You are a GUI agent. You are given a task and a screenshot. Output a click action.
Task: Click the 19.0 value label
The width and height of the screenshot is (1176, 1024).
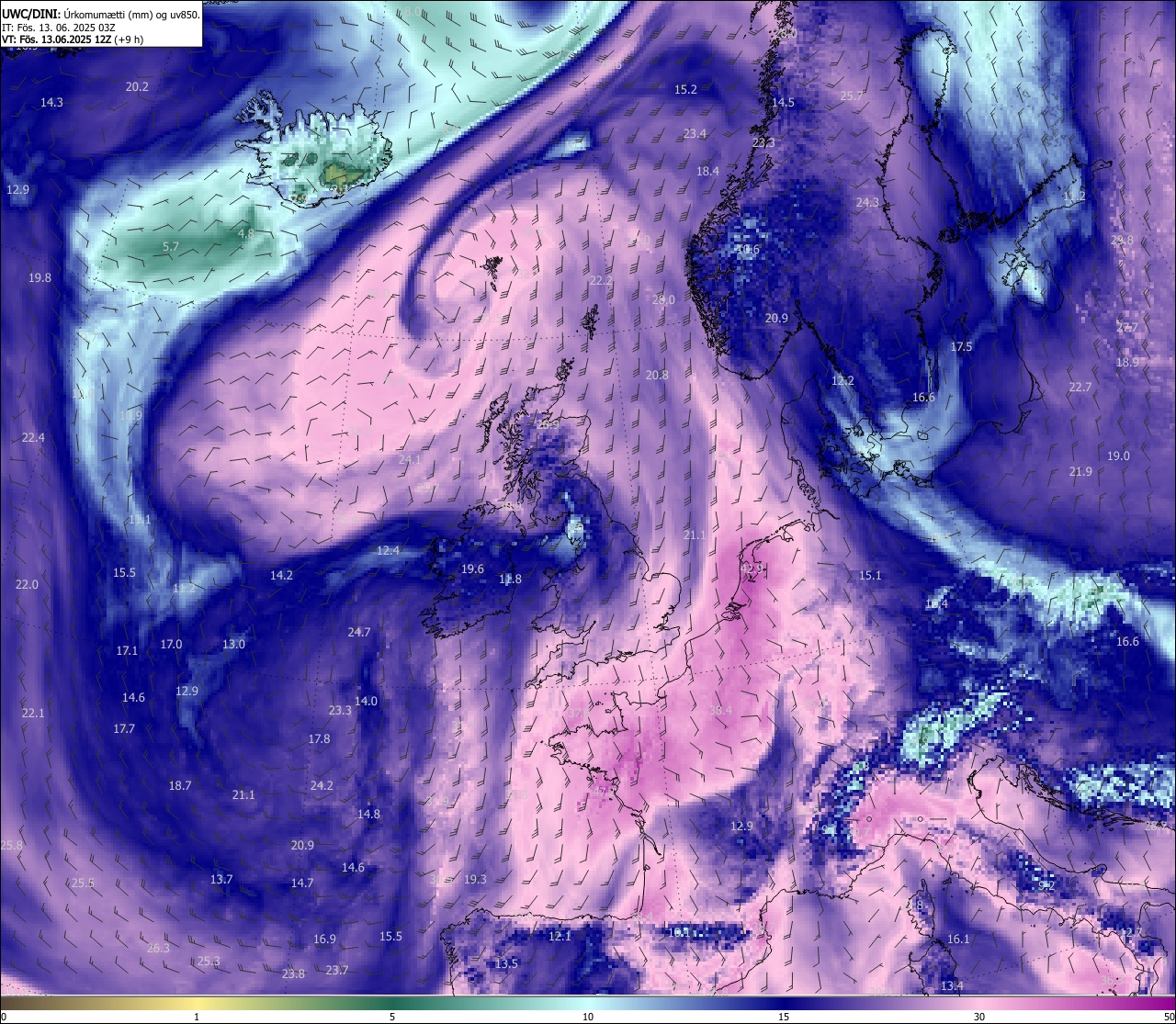1118,456
